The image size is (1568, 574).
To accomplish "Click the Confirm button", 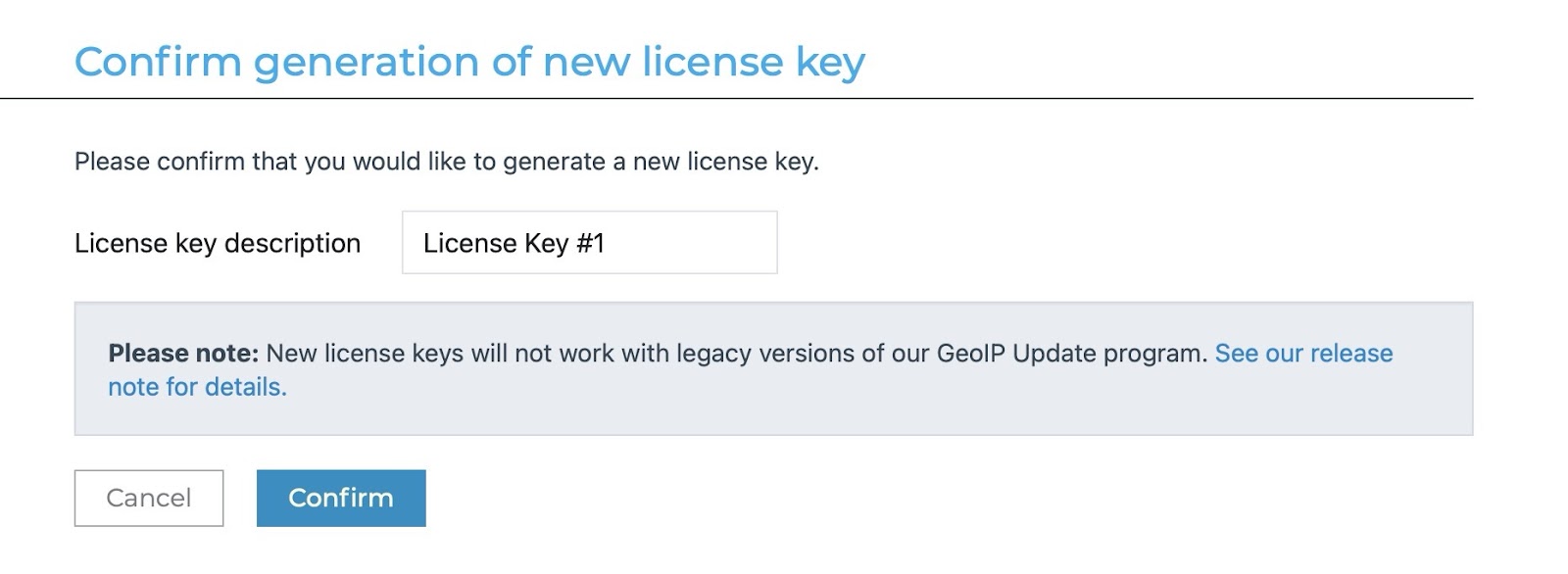I will point(341,498).
